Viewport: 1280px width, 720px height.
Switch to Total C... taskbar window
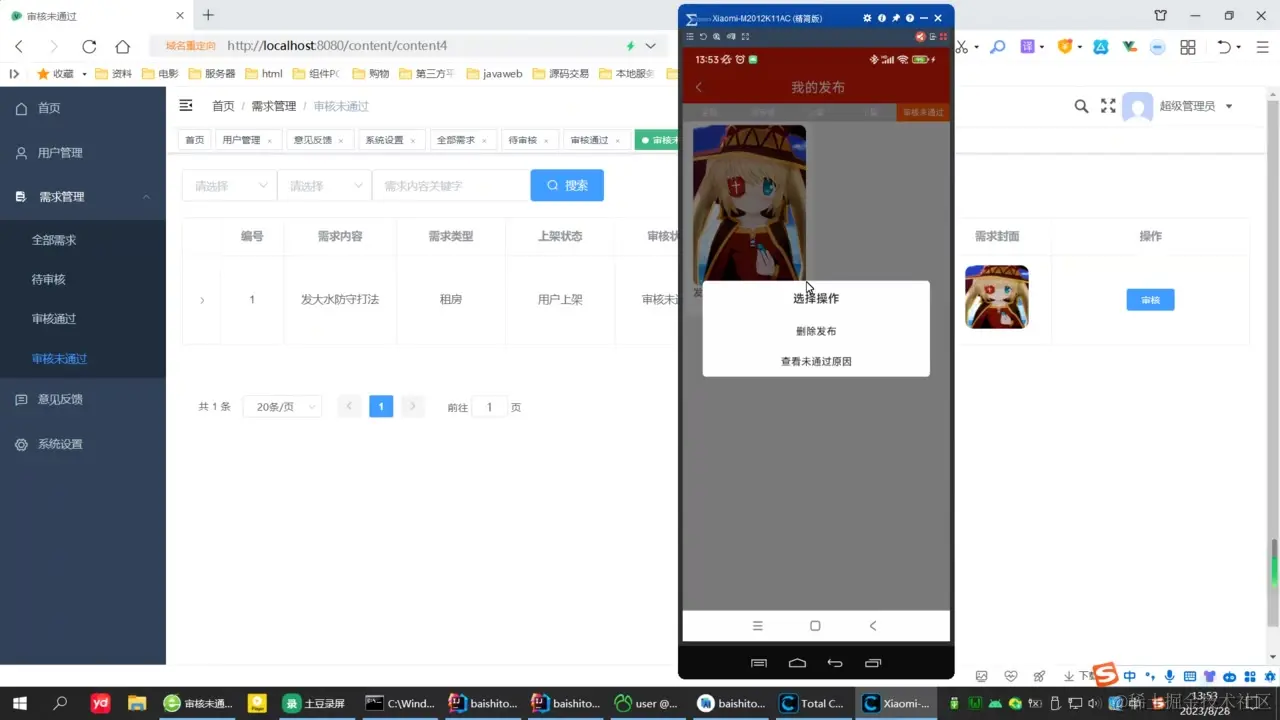(x=814, y=703)
